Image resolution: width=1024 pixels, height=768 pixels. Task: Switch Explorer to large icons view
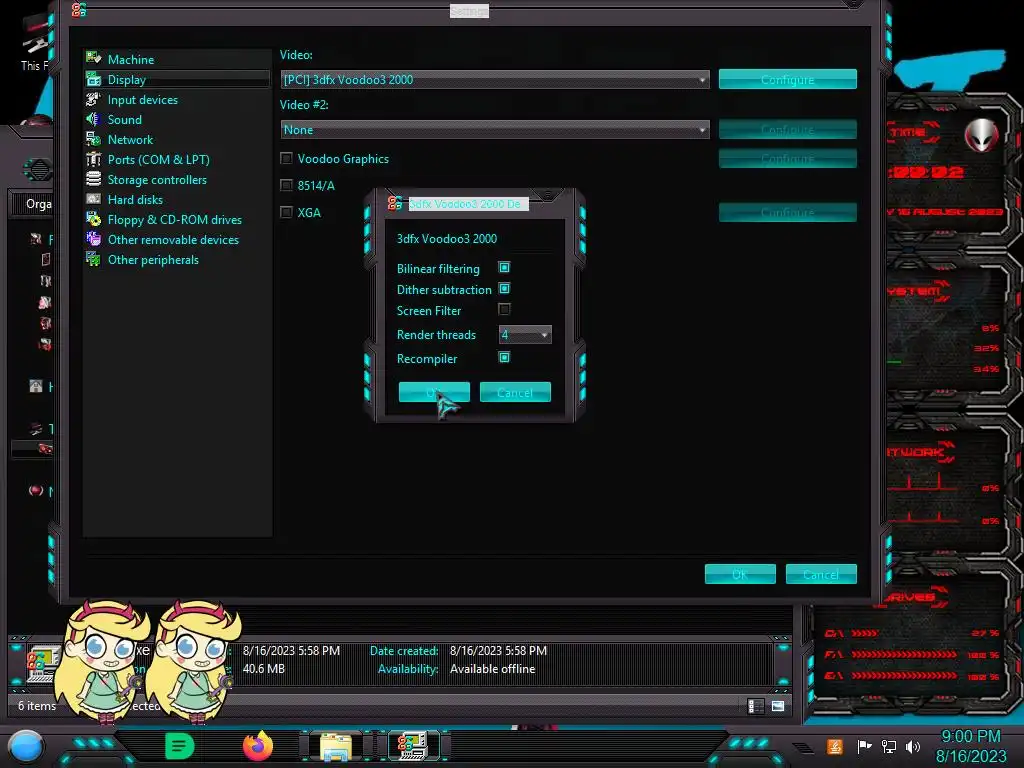point(778,706)
